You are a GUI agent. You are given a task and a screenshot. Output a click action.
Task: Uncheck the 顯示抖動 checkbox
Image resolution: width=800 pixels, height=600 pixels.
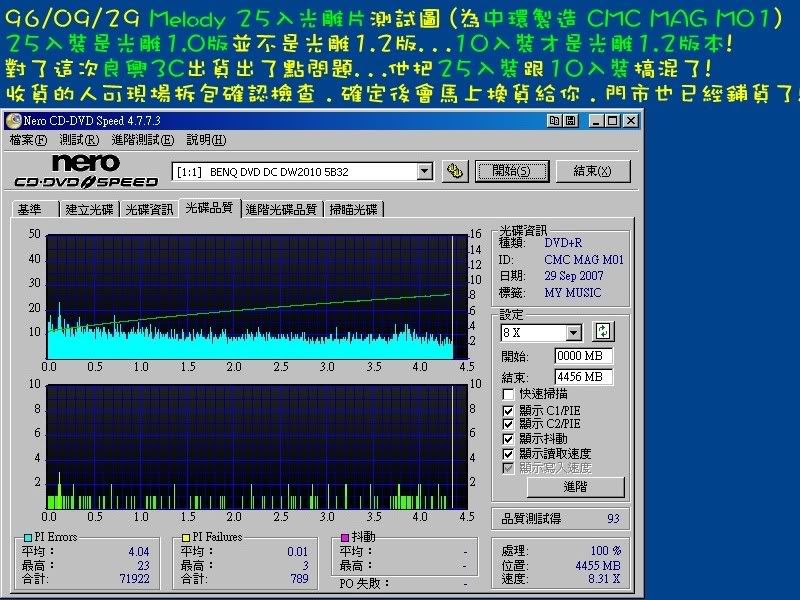pyautogui.click(x=508, y=439)
